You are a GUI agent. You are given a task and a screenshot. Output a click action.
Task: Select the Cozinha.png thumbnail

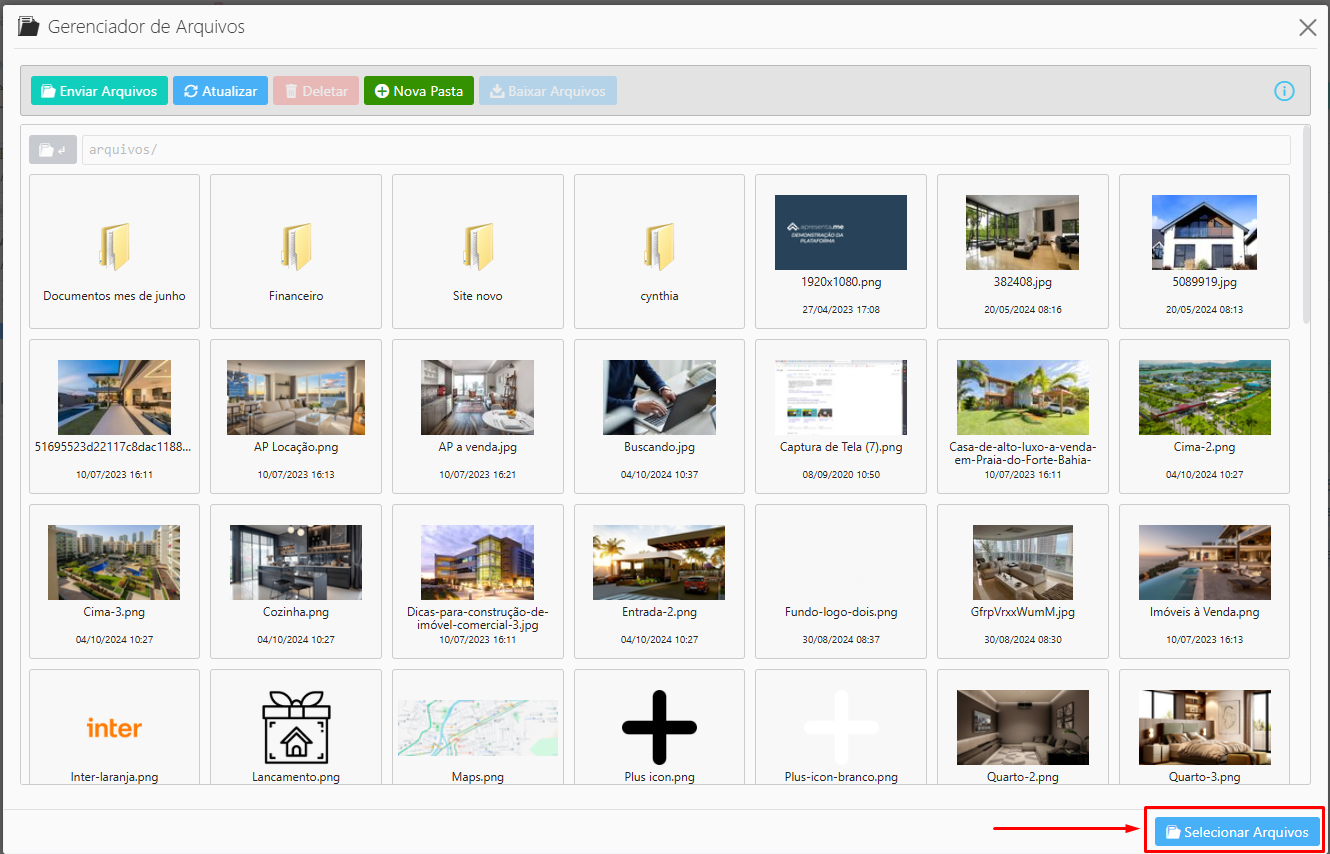tap(296, 563)
